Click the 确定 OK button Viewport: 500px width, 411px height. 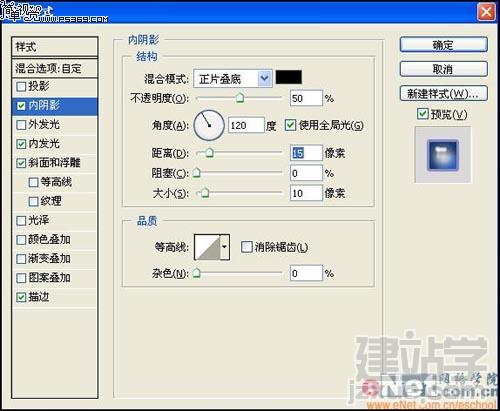tap(443, 44)
